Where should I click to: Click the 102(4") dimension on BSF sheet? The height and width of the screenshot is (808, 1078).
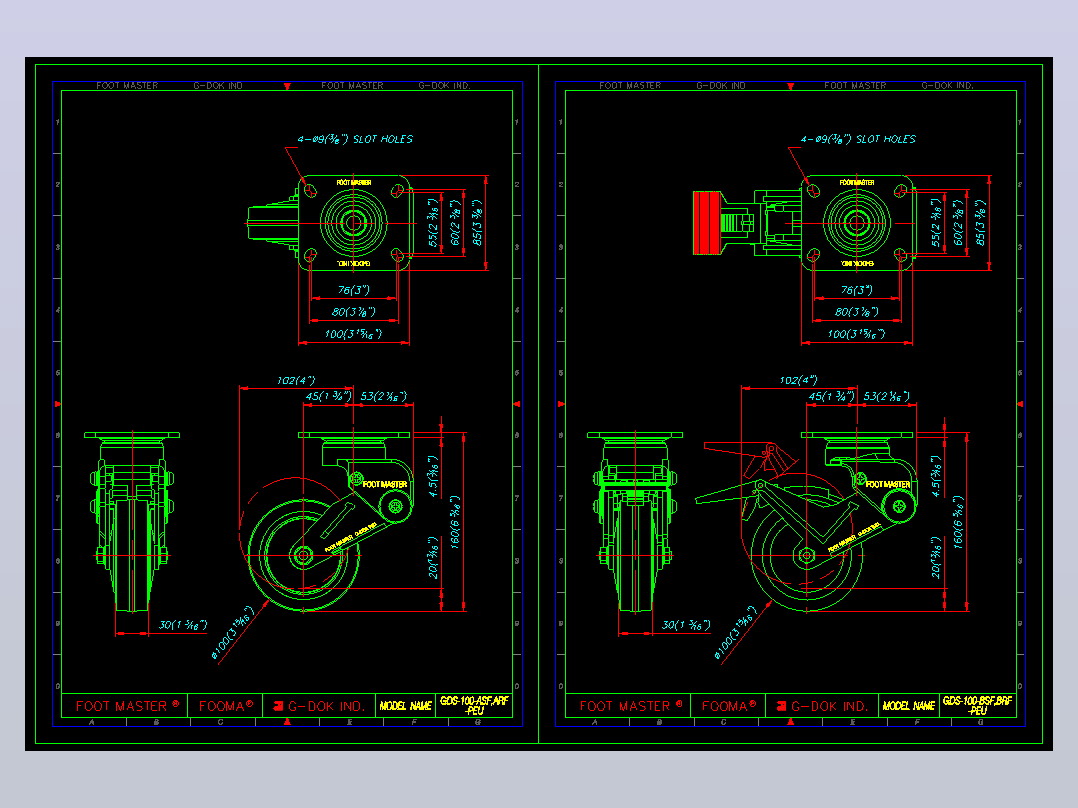[799, 380]
